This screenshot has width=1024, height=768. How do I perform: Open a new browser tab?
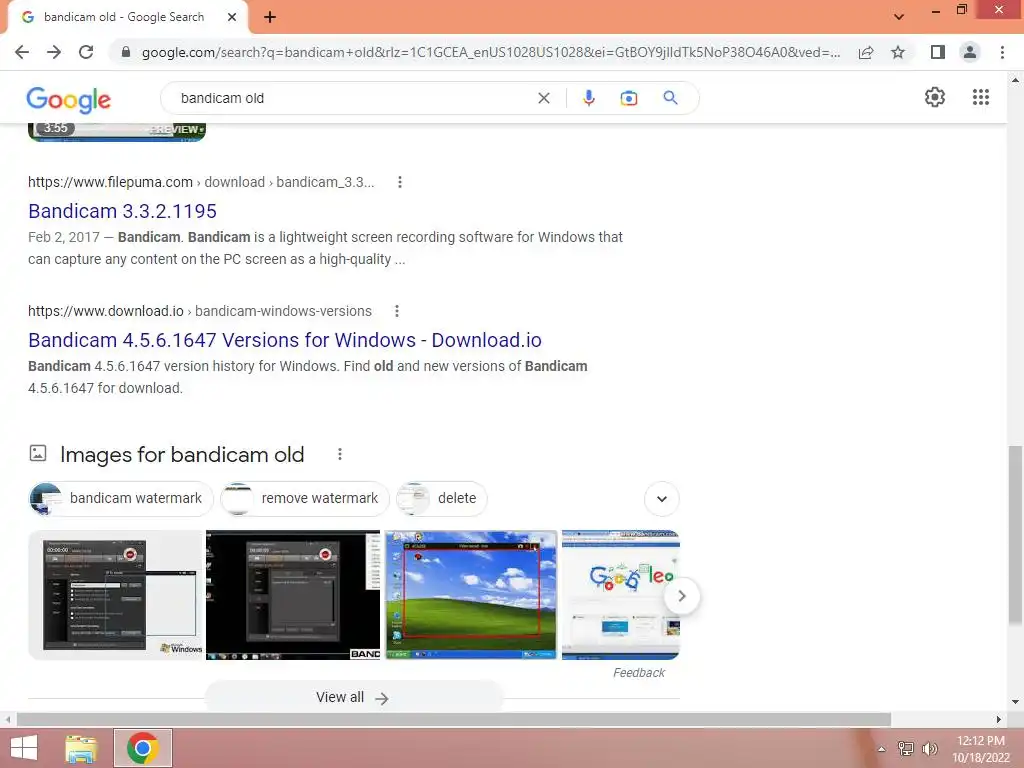click(270, 17)
